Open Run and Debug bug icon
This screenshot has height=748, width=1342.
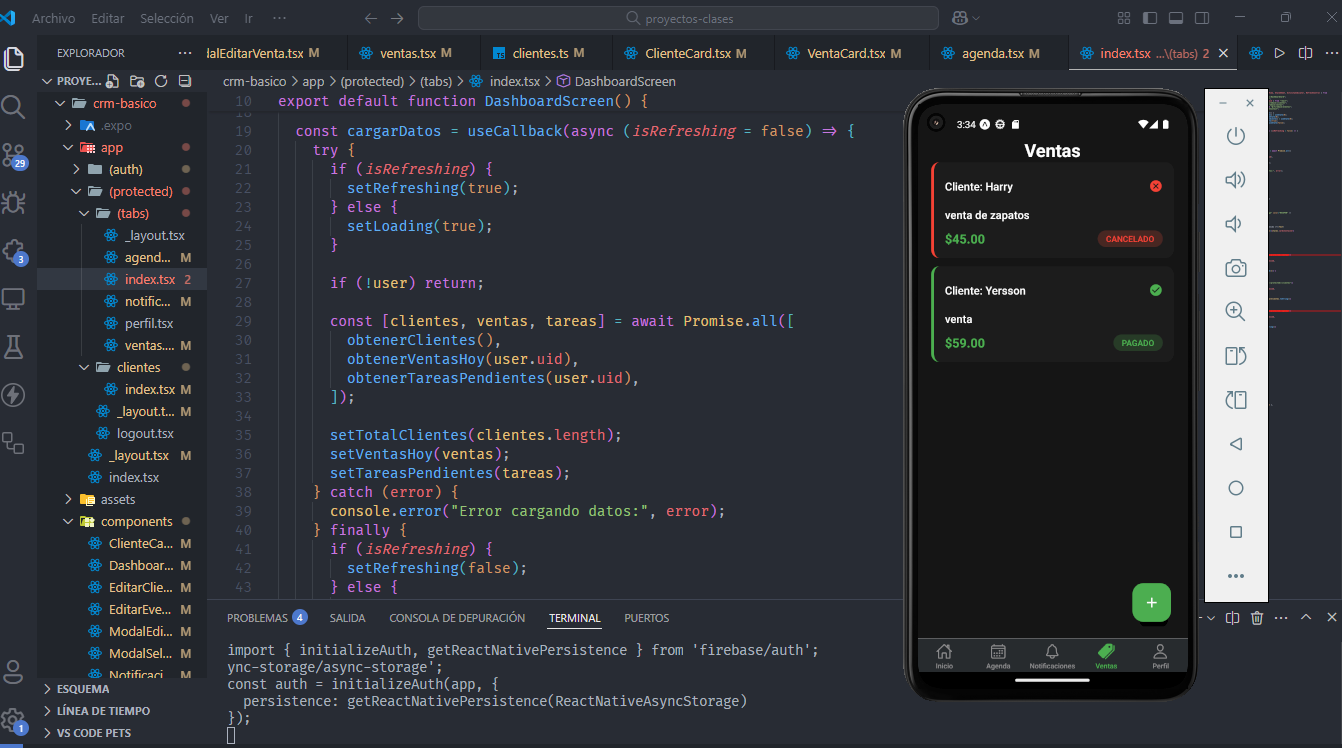14,203
